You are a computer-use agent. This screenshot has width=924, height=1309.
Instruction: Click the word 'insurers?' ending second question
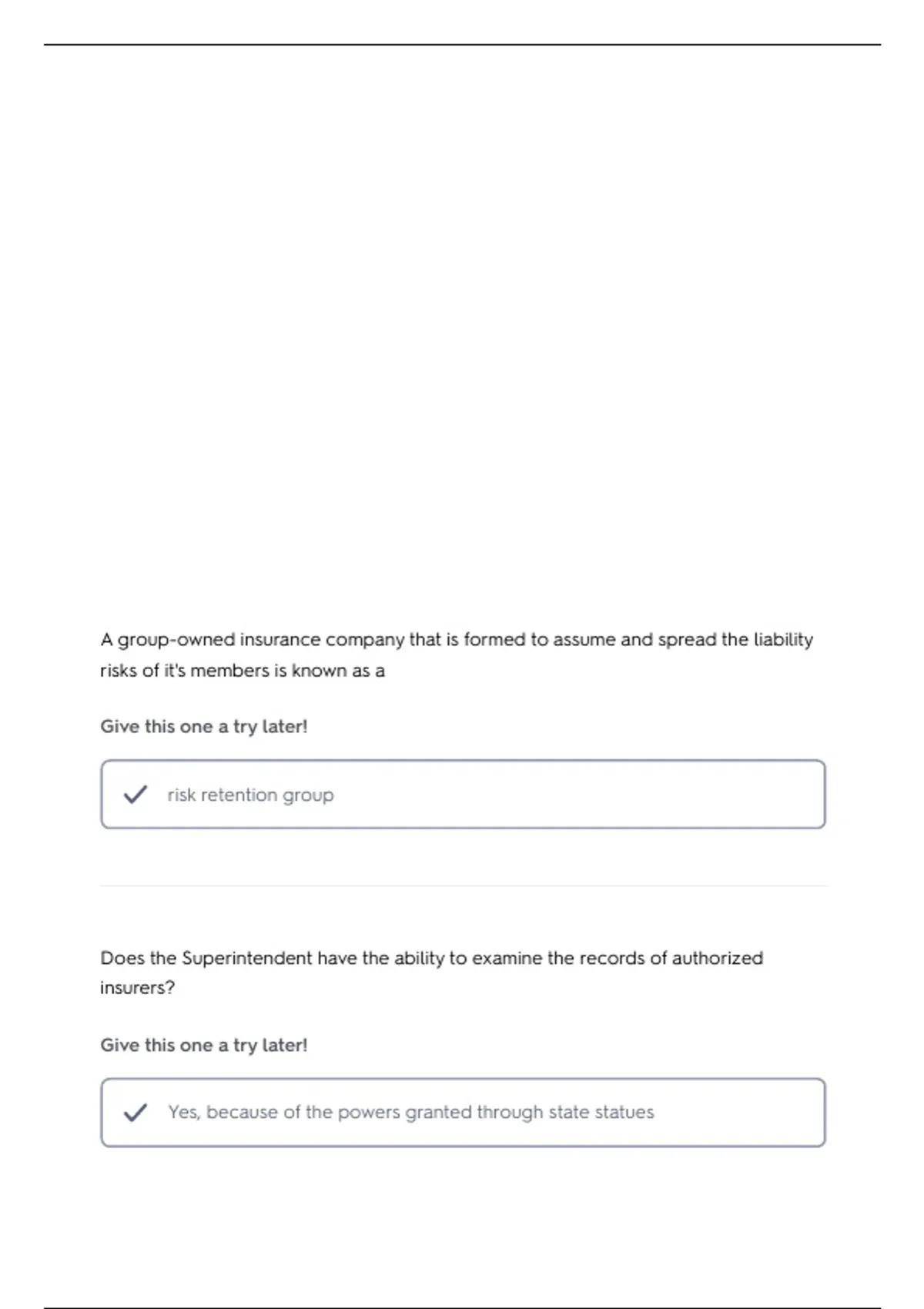[138, 988]
